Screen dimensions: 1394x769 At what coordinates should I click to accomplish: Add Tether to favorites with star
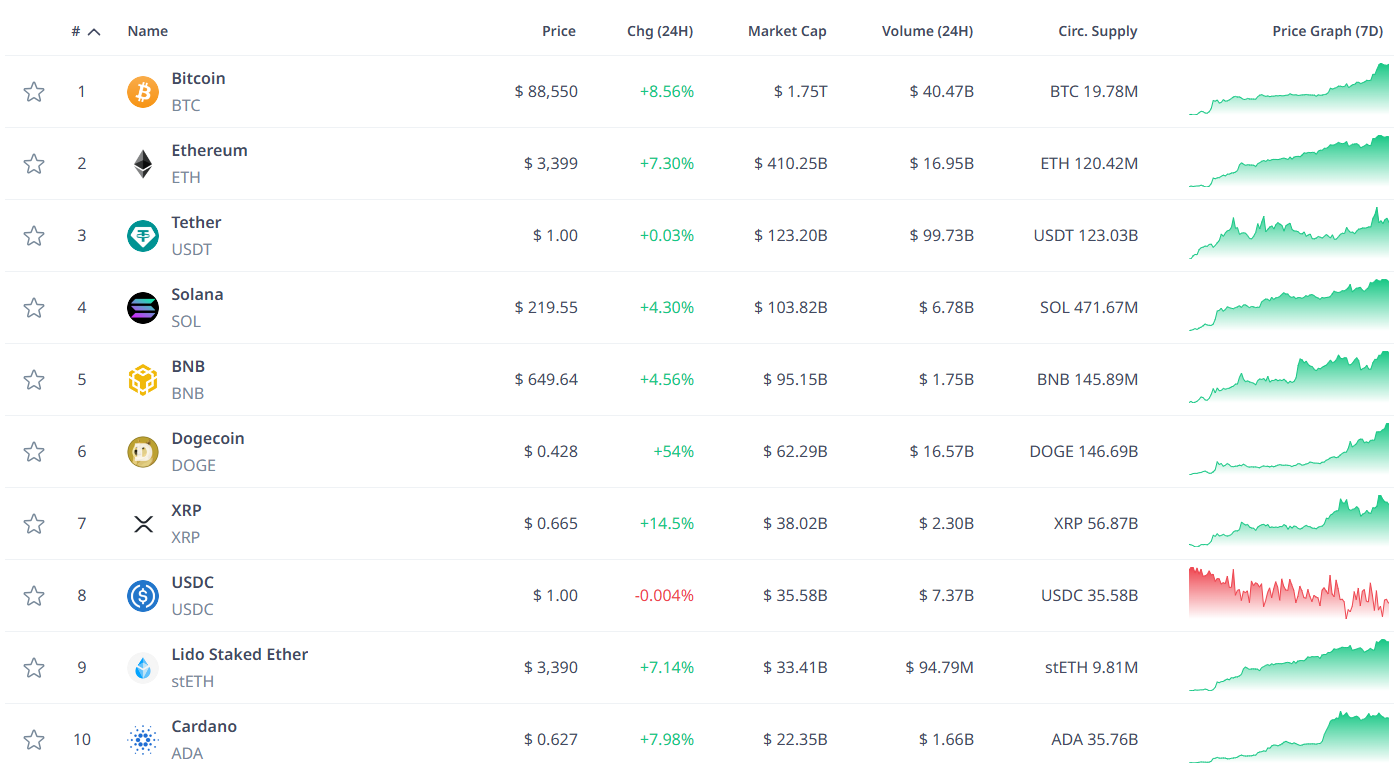click(34, 236)
